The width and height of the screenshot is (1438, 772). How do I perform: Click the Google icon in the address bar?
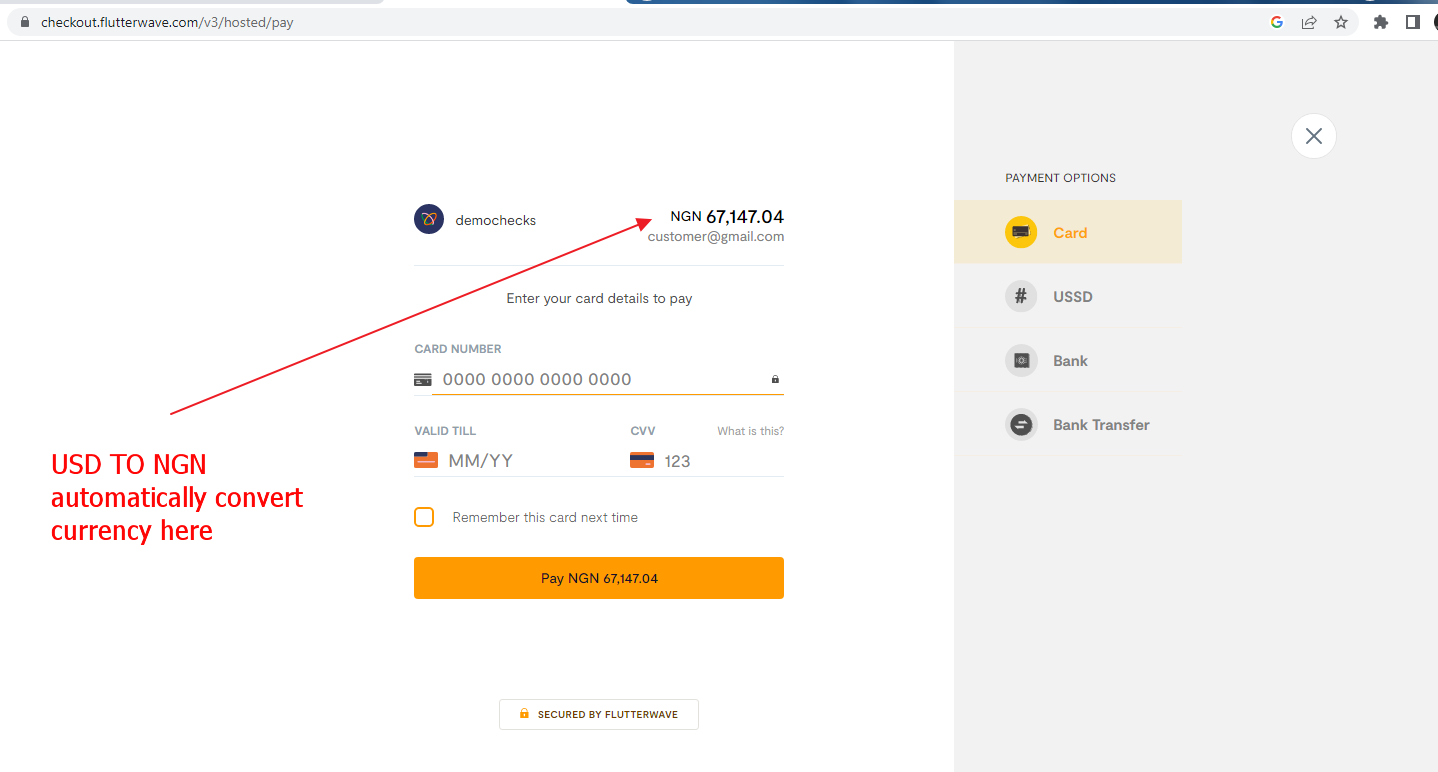click(1277, 22)
